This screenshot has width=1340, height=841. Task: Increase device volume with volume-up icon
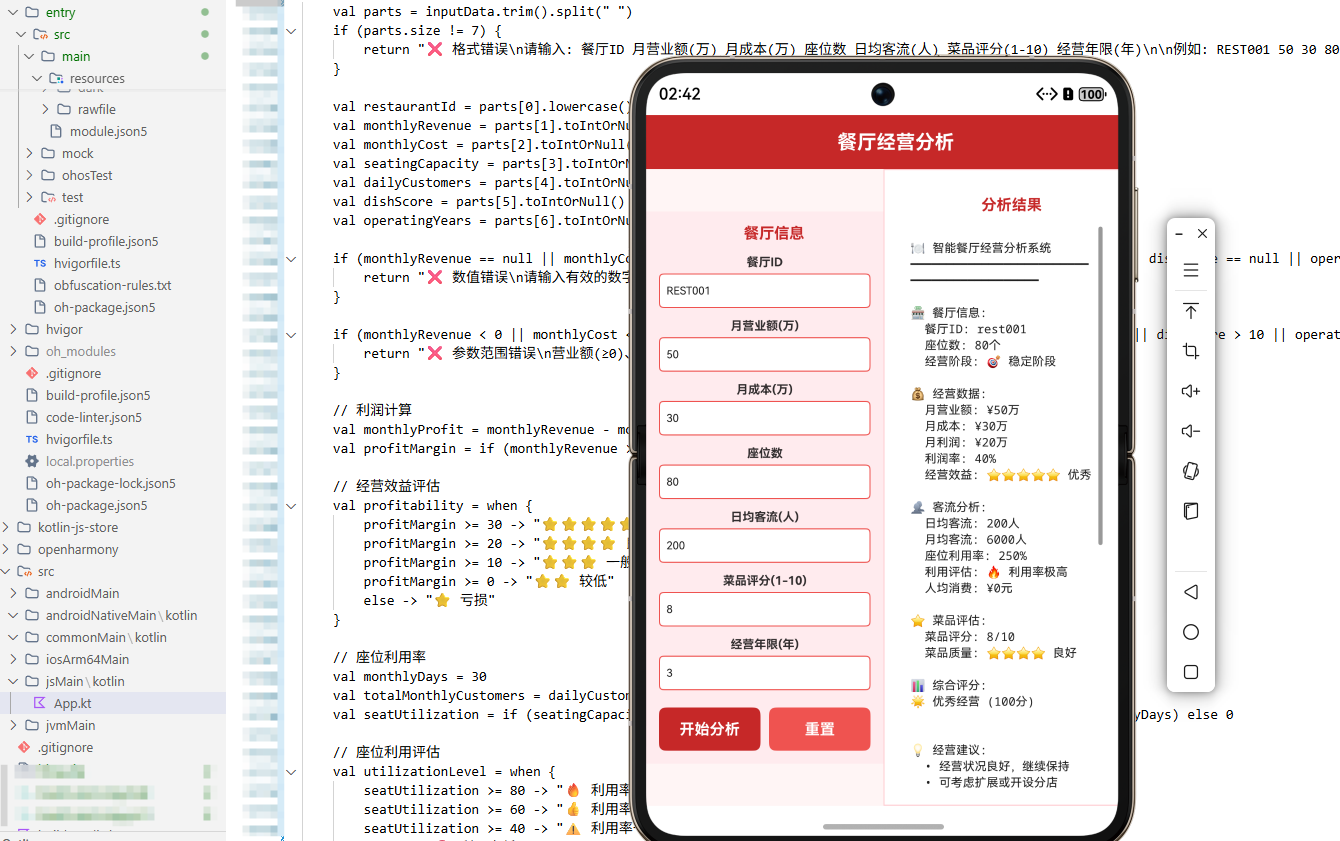pos(1190,390)
